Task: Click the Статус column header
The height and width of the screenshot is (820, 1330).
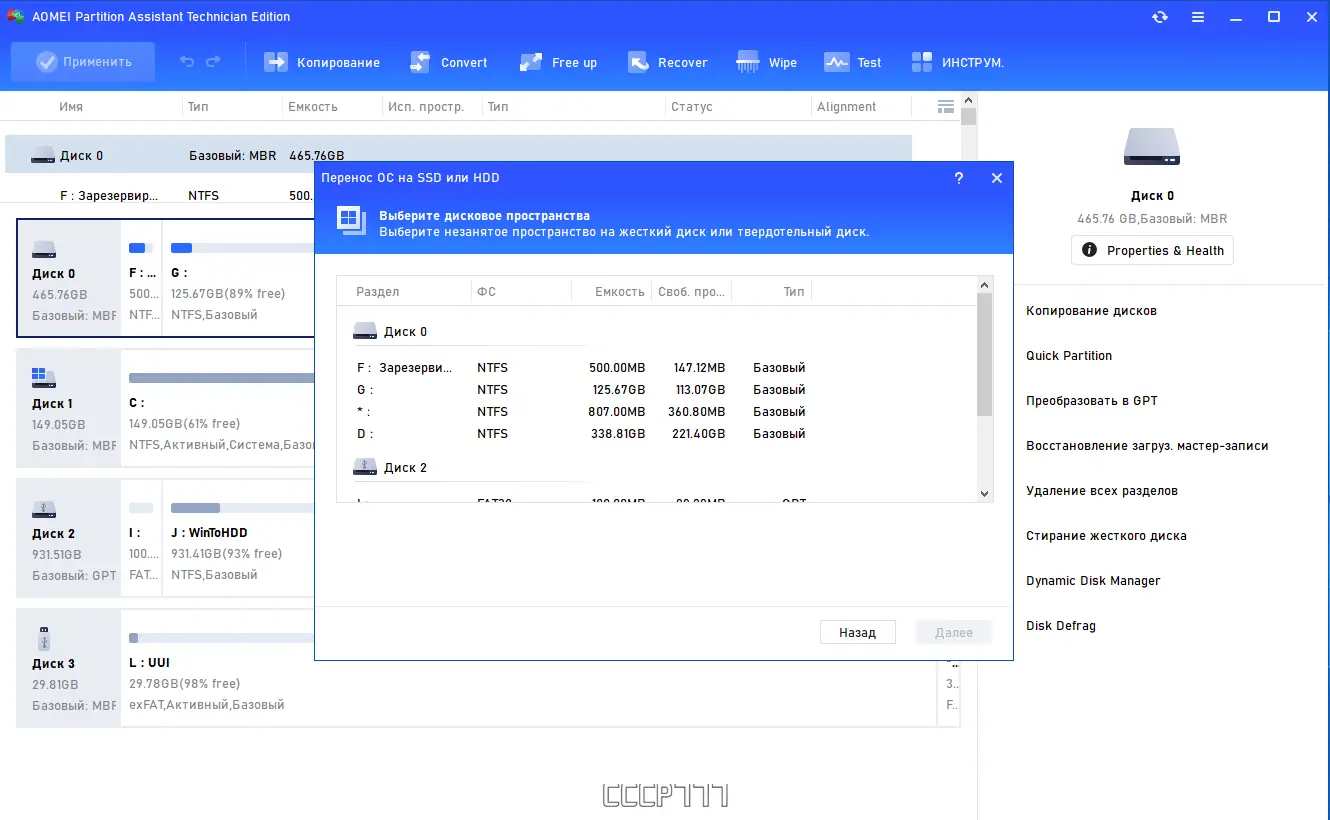Action: 692,107
